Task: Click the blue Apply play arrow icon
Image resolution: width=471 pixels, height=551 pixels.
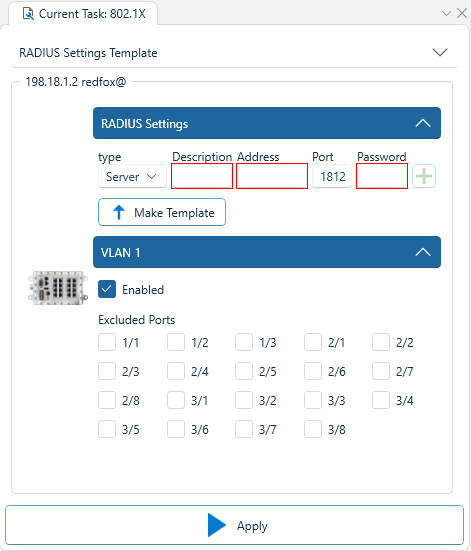Action: [217, 525]
